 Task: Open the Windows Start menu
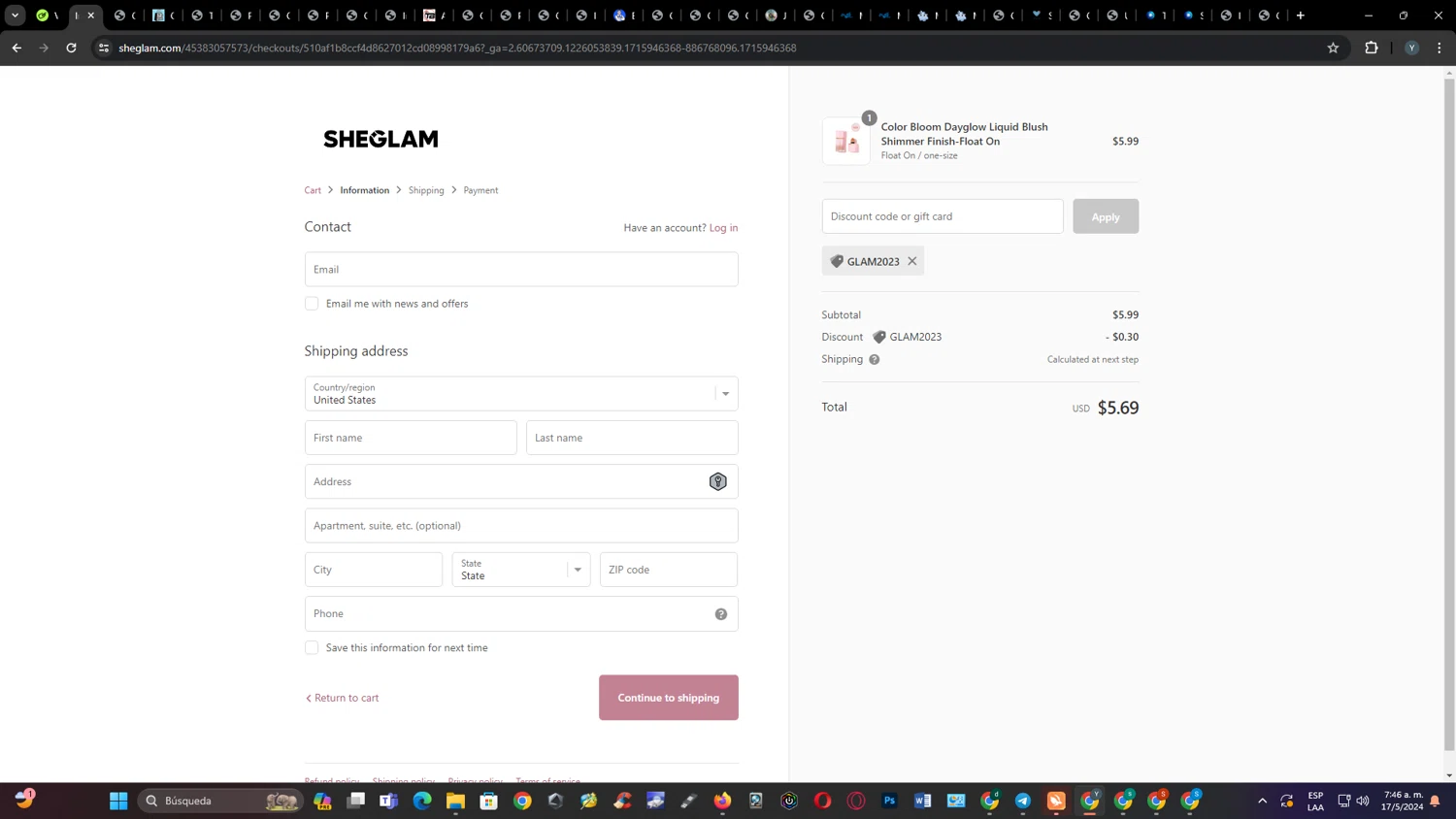(118, 801)
